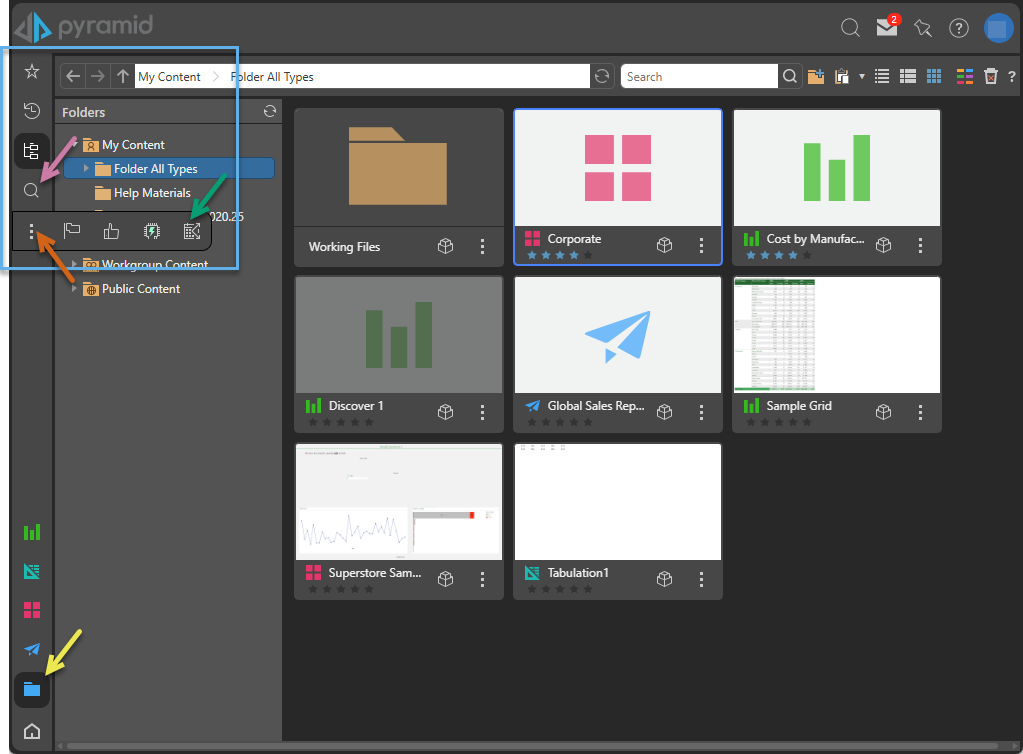Click the thumbs-up icon in flyout
The image size is (1023, 754).
[111, 231]
